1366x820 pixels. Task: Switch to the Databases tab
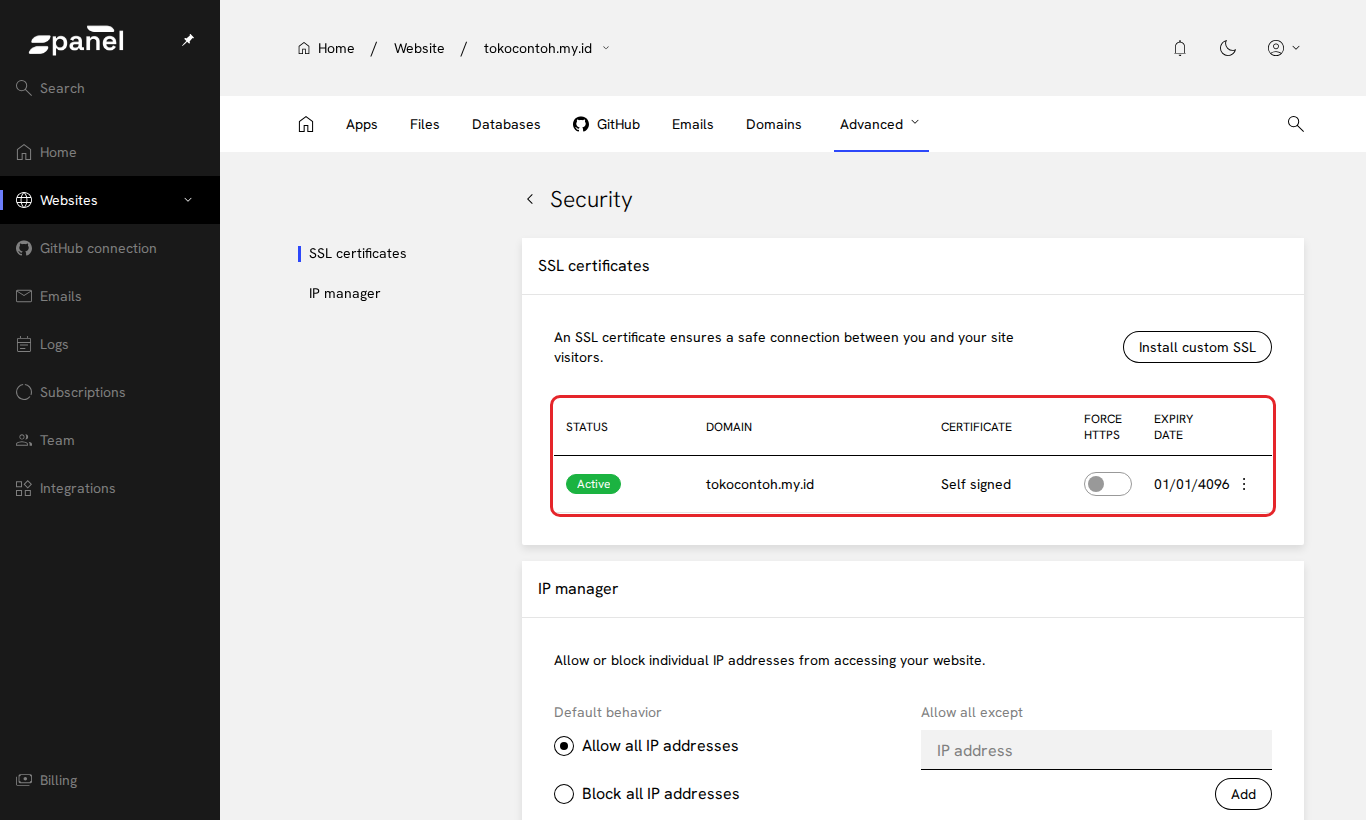[x=506, y=124]
